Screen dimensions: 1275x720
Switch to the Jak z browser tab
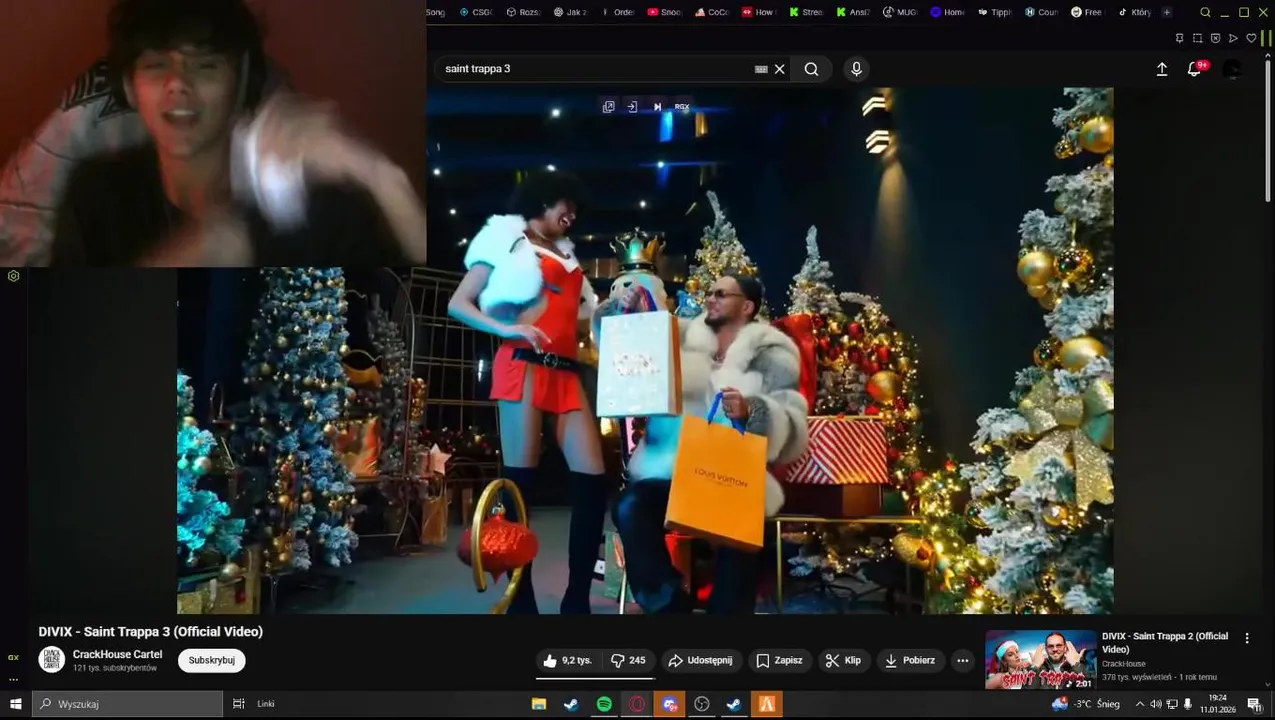pos(570,12)
